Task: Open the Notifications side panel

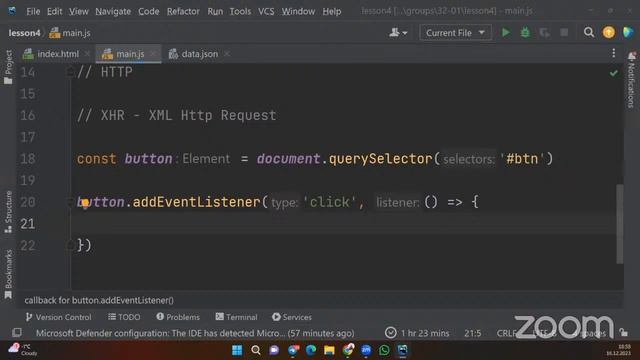Action: click(631, 80)
